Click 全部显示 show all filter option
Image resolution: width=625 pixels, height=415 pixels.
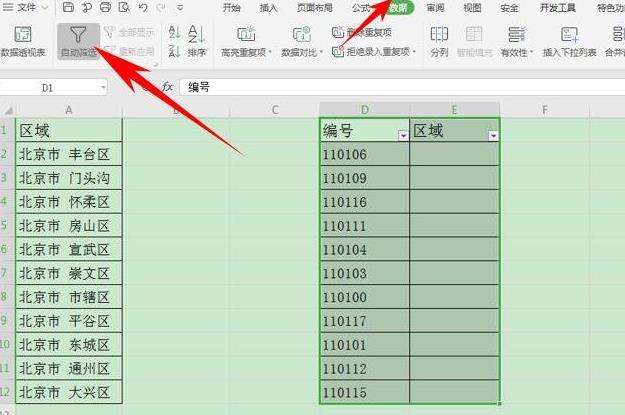click(129, 32)
